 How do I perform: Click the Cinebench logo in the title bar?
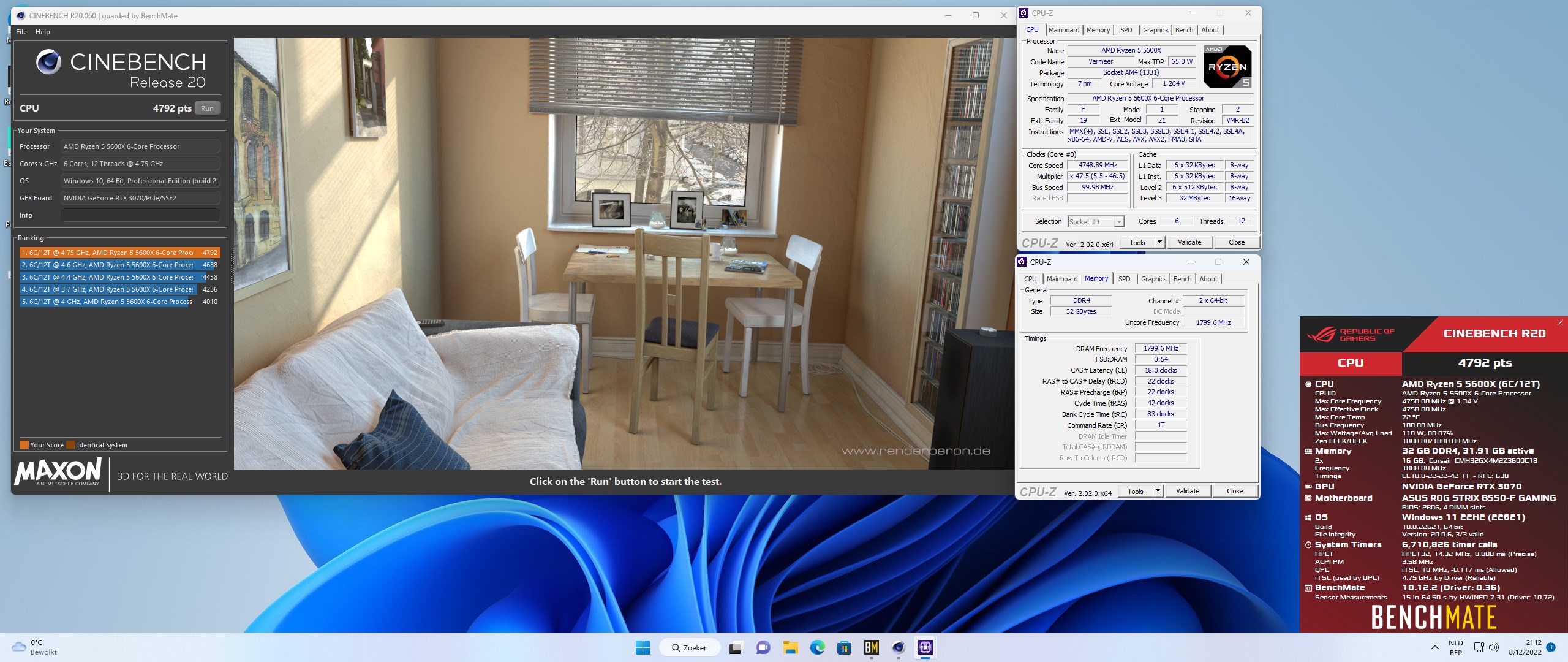[20, 15]
